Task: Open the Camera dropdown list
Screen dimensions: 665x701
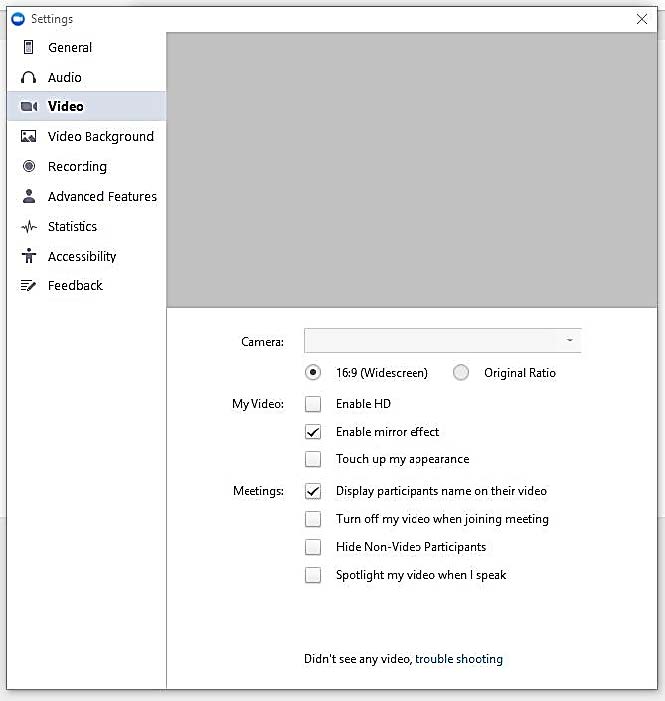Action: pyautogui.click(x=442, y=341)
